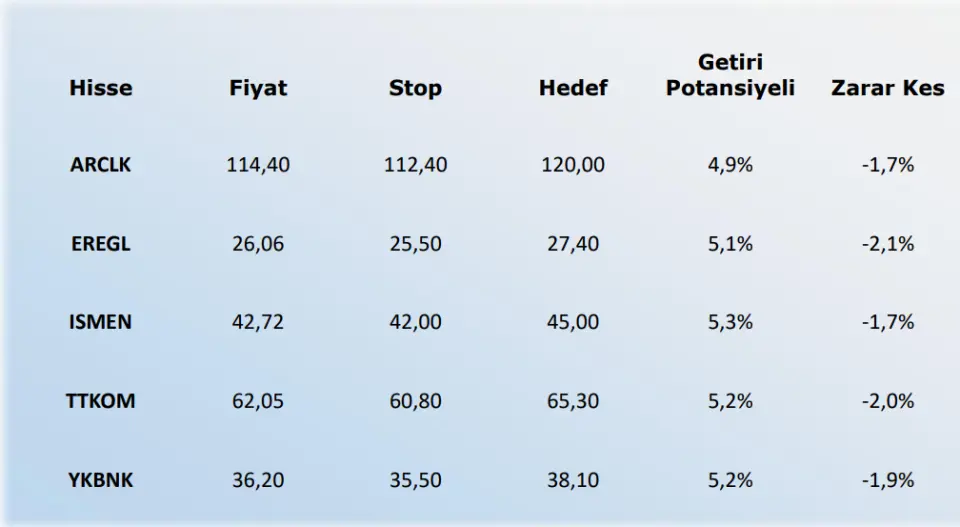Click TTKOM return potential 5,2%
This screenshot has width=960, height=527.
pyautogui.click(x=730, y=402)
